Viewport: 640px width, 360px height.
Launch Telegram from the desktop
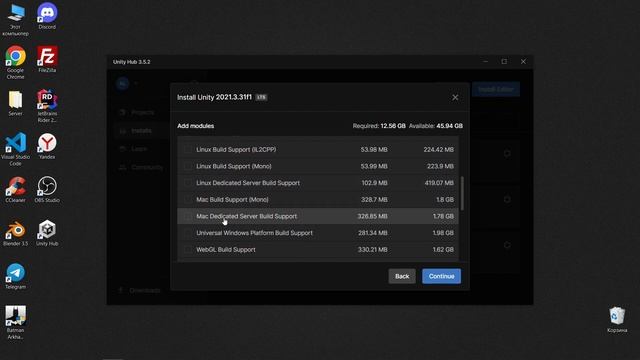coord(16,276)
